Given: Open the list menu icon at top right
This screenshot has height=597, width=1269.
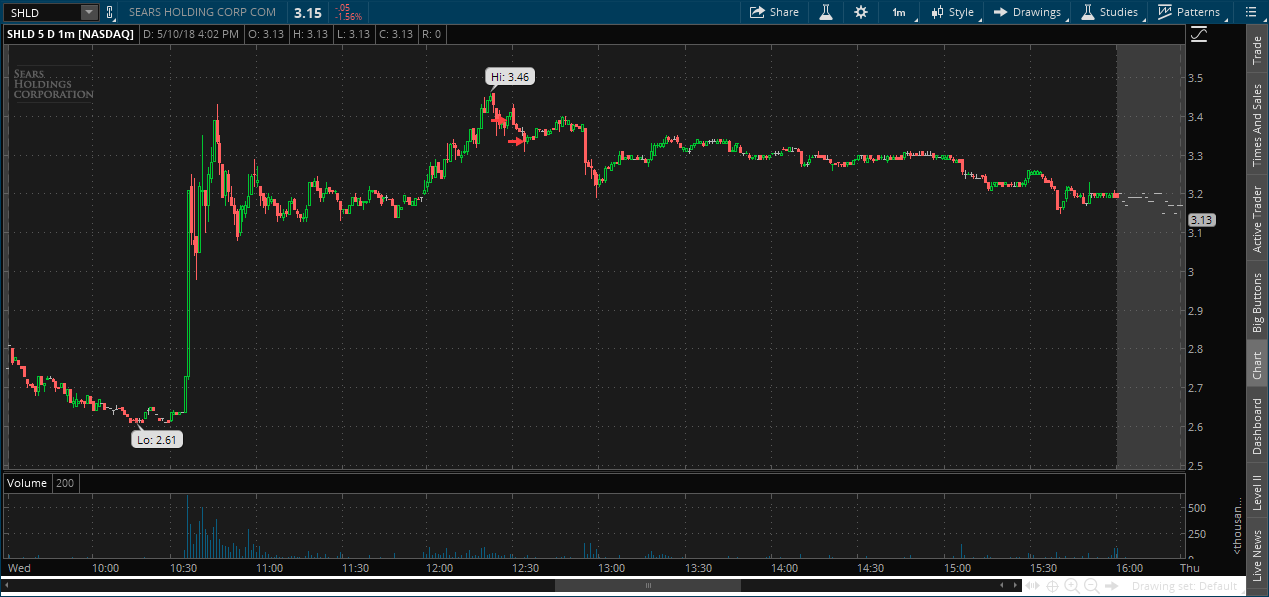Looking at the screenshot, I should 1250,12.
